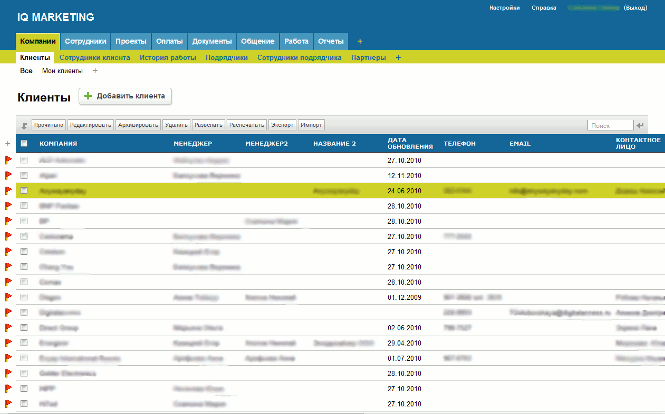
Task: Click the plus icon next to Мои клиенты filter
Action: 95,71
